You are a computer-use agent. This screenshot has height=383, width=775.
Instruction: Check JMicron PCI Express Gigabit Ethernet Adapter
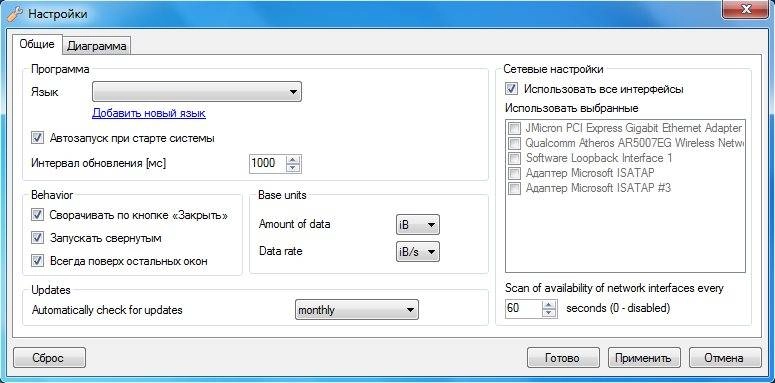pyautogui.click(x=515, y=128)
